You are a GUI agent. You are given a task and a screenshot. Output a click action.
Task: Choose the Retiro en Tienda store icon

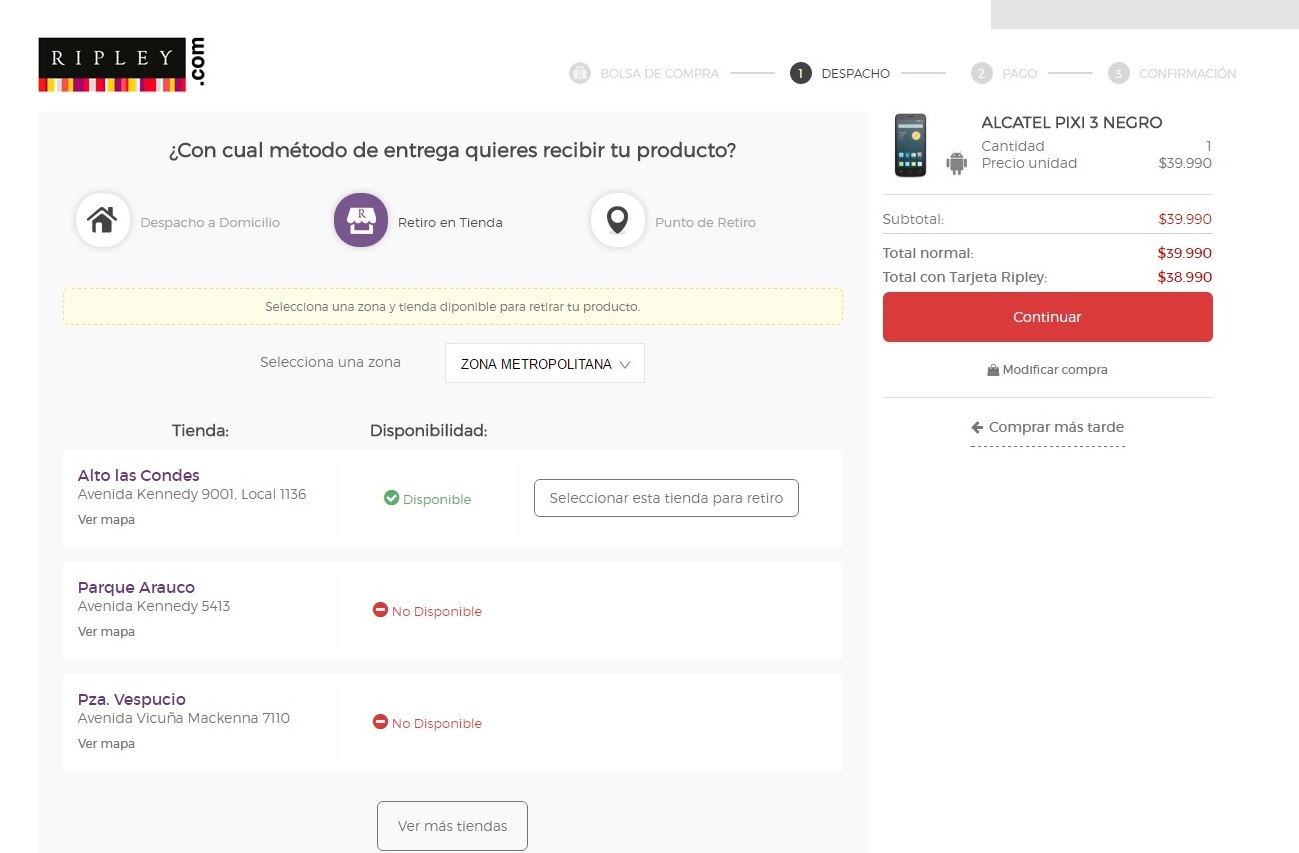(360, 221)
